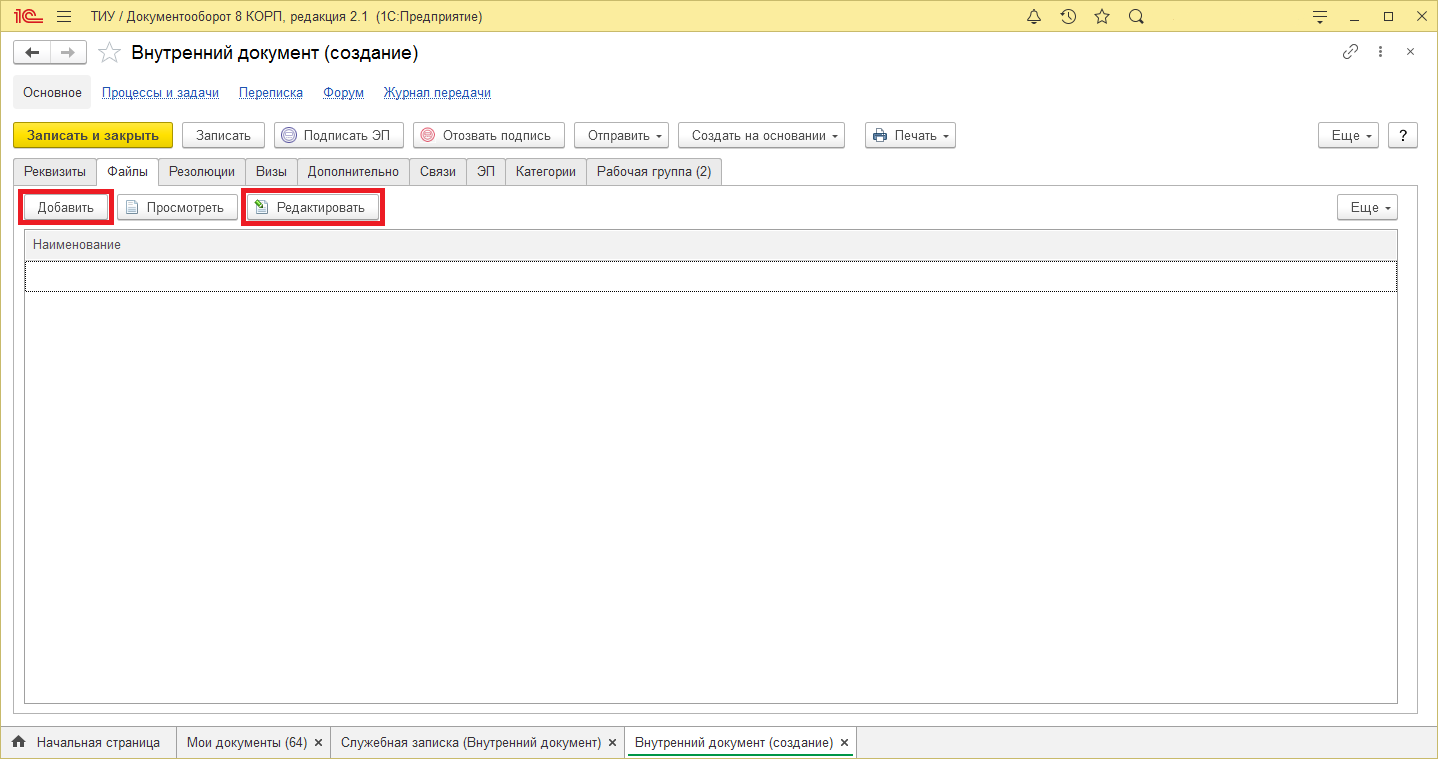Image resolution: width=1438 pixels, height=759 pixels.
Task: Click Записать и закрыть button
Action: point(93,135)
